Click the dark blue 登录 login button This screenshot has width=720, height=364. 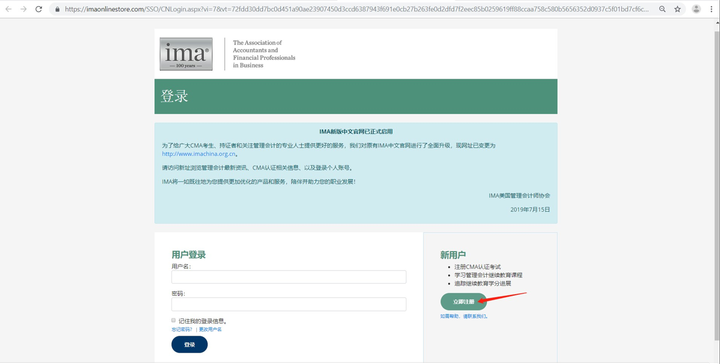point(190,344)
